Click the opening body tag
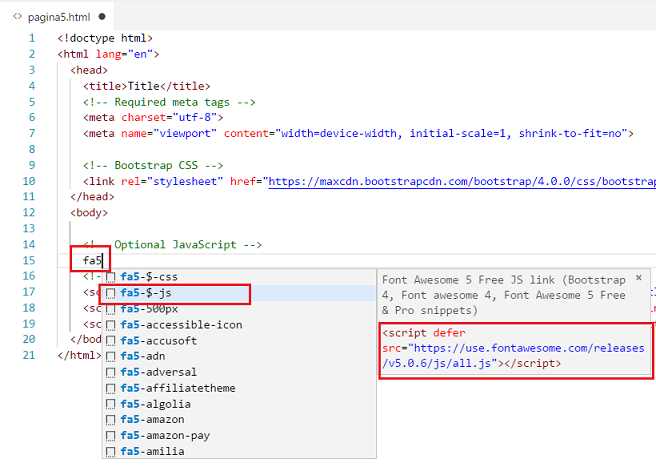 89,213
